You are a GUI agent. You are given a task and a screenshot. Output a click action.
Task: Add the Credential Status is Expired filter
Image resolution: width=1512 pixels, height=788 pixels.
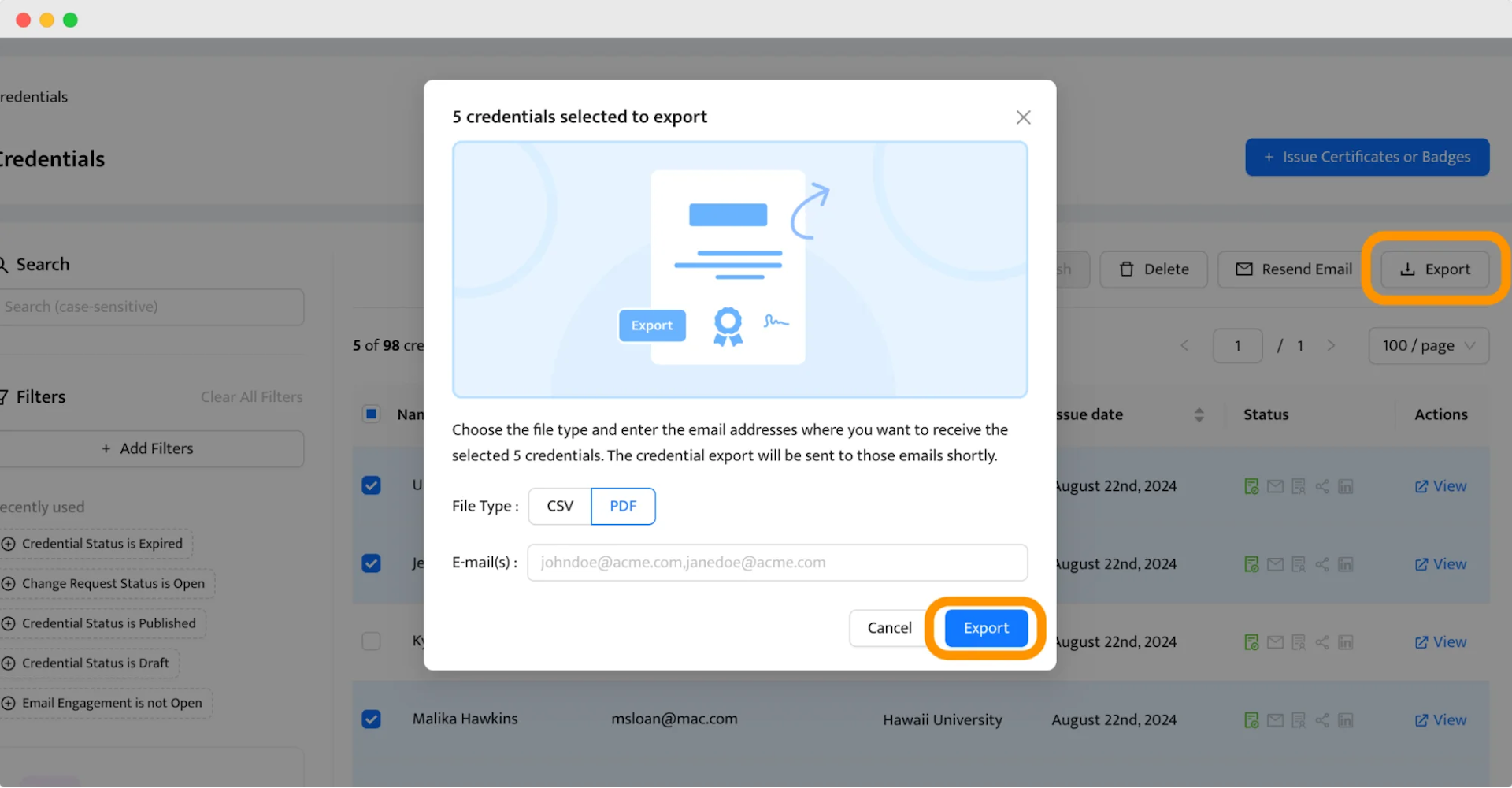(x=95, y=543)
